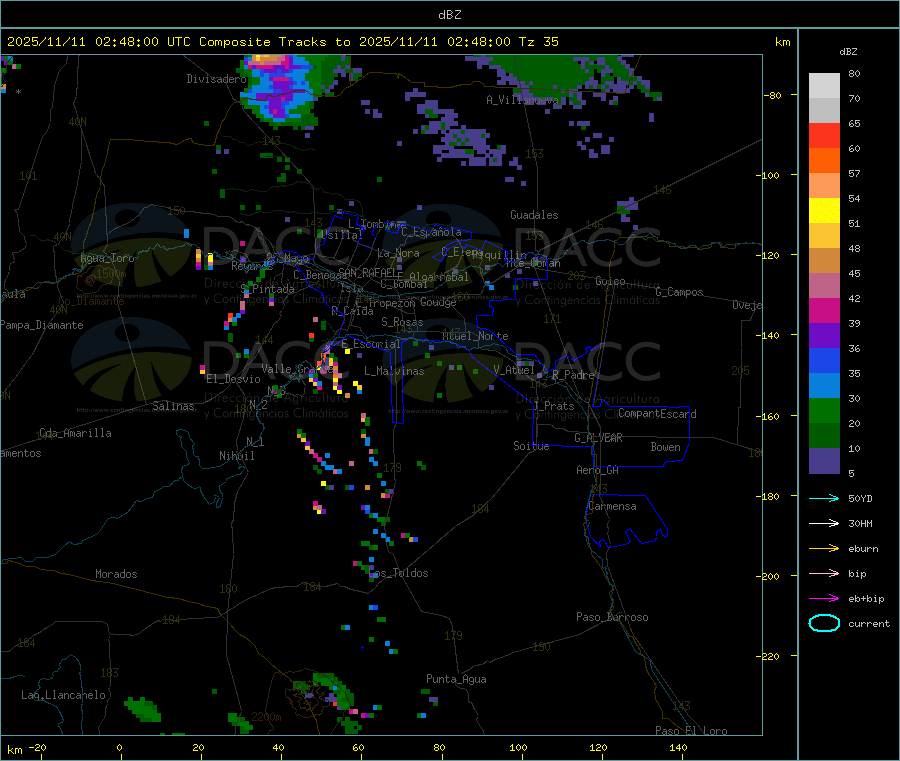Click the Guadales map label
This screenshot has height=761, width=900.
(534, 215)
